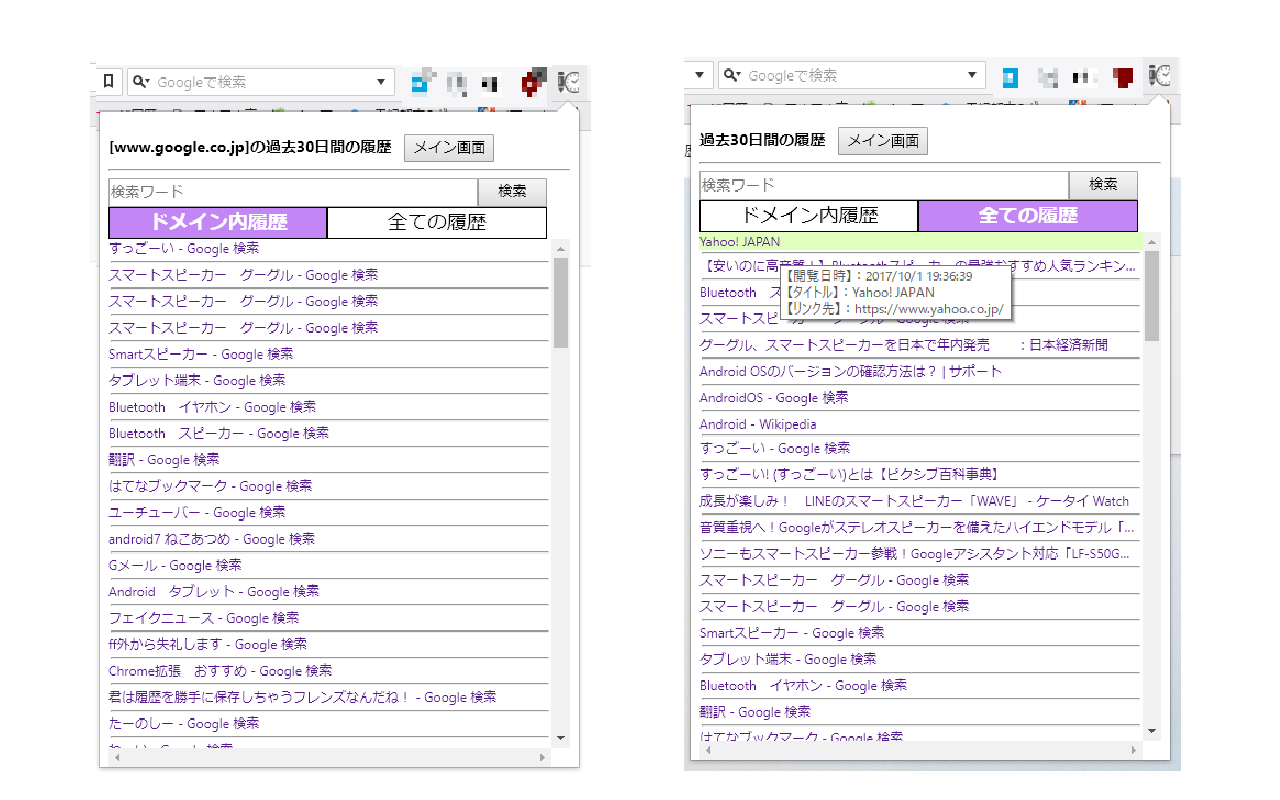This screenshot has width=1280, height=800.
Task: Click the left panel's vertical scrollbar thumb
Action: (561, 302)
